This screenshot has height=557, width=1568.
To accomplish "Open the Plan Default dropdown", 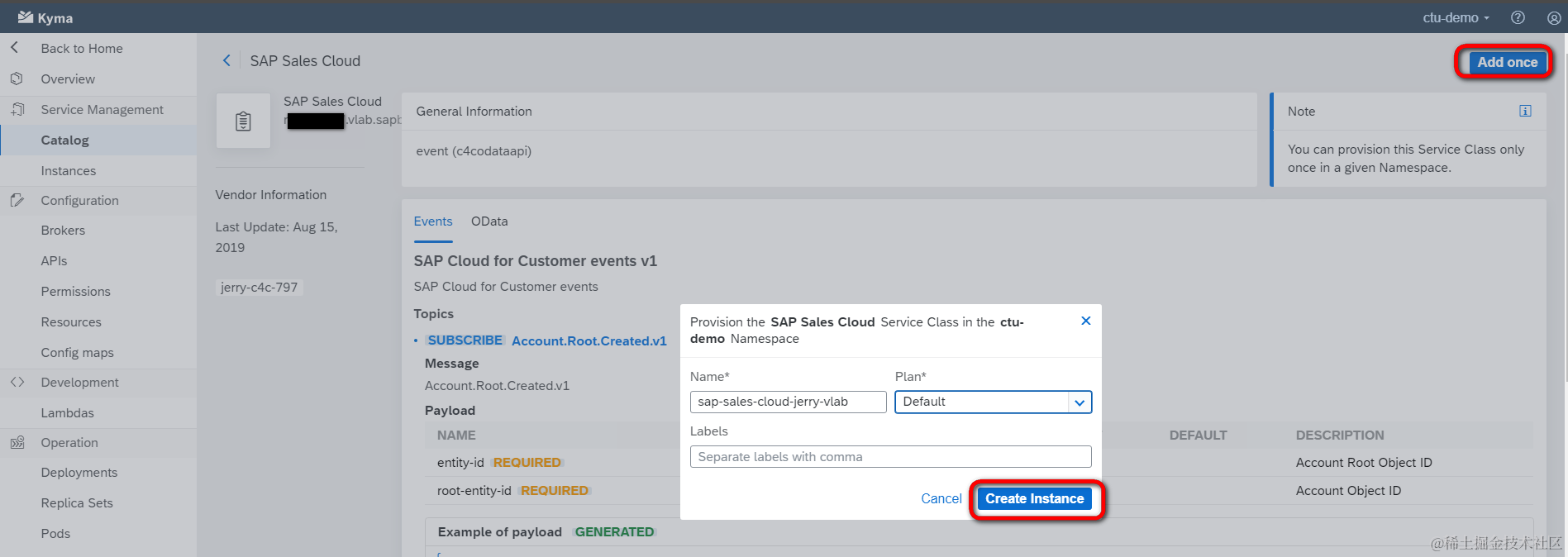I will [x=993, y=402].
